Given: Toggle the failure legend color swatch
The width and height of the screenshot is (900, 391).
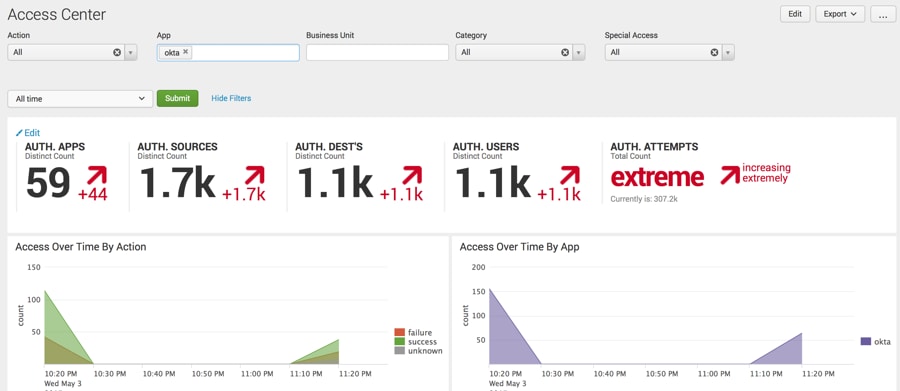Looking at the screenshot, I should [399, 332].
